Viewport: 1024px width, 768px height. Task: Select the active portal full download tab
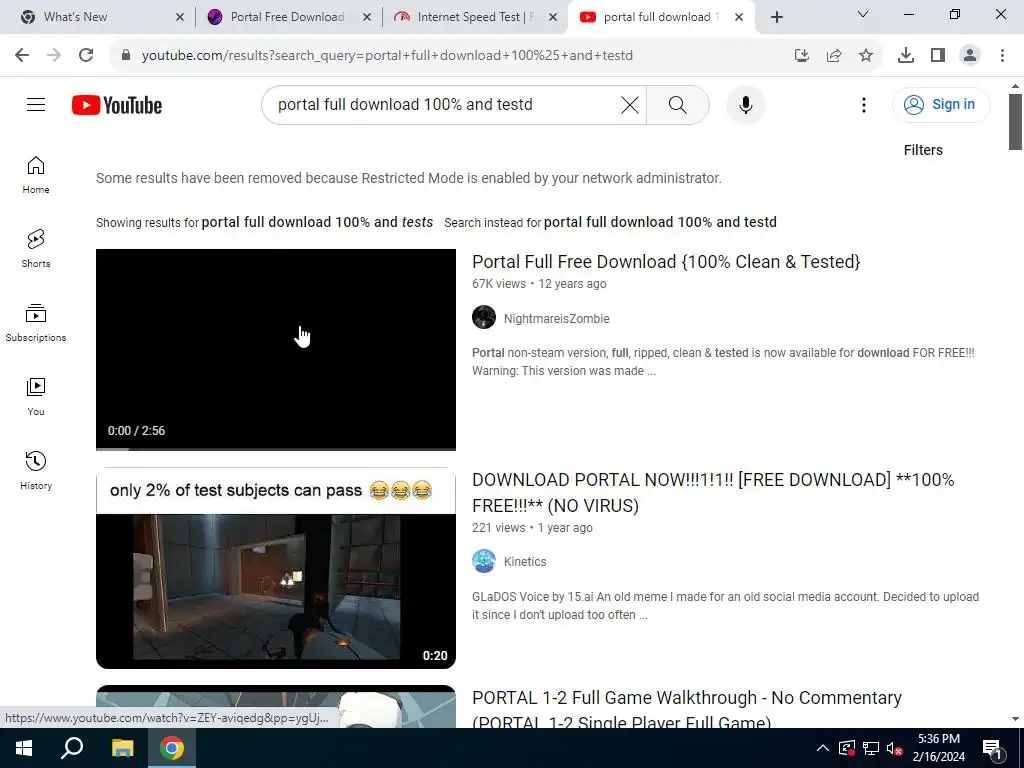point(662,17)
